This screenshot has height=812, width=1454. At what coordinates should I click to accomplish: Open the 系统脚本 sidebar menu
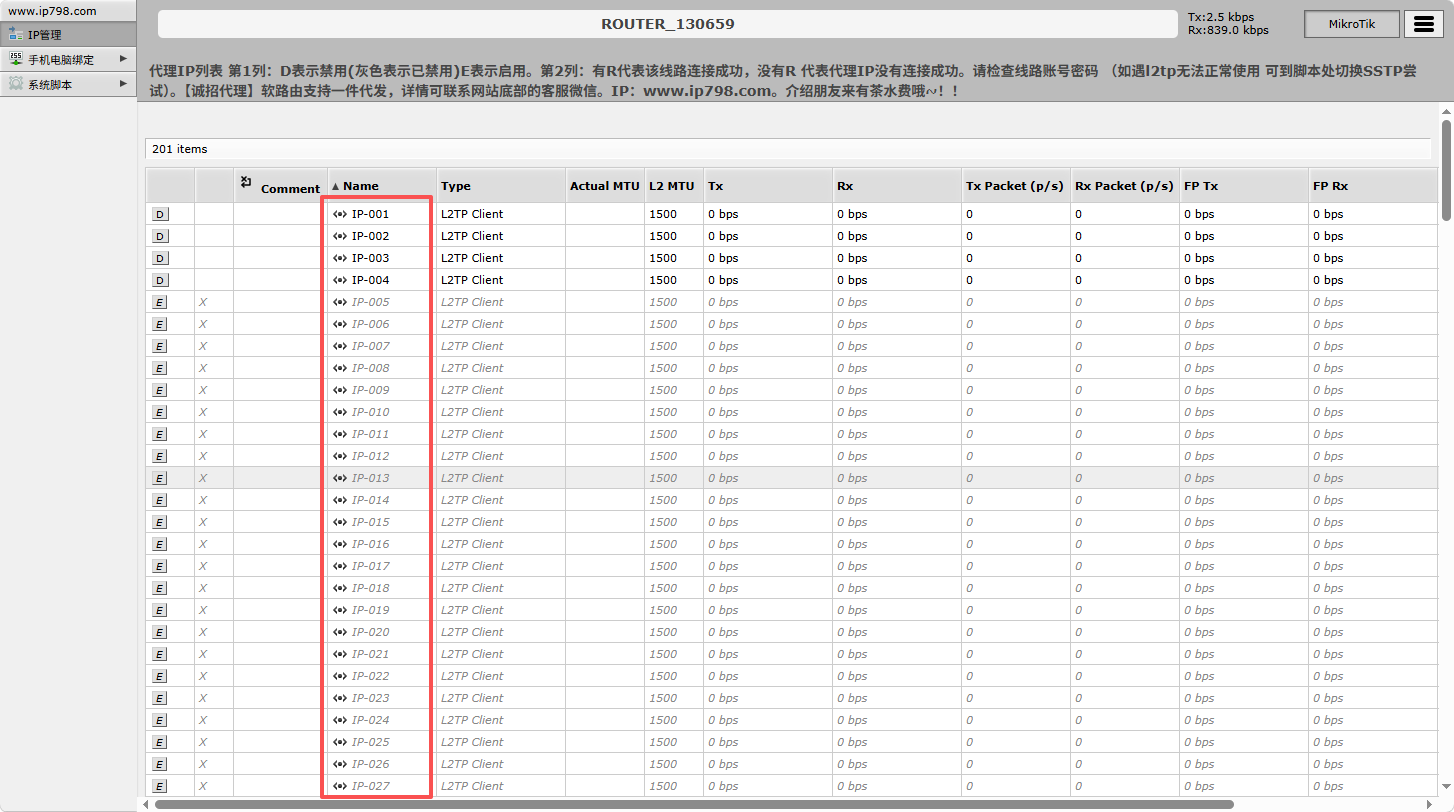click(x=68, y=85)
